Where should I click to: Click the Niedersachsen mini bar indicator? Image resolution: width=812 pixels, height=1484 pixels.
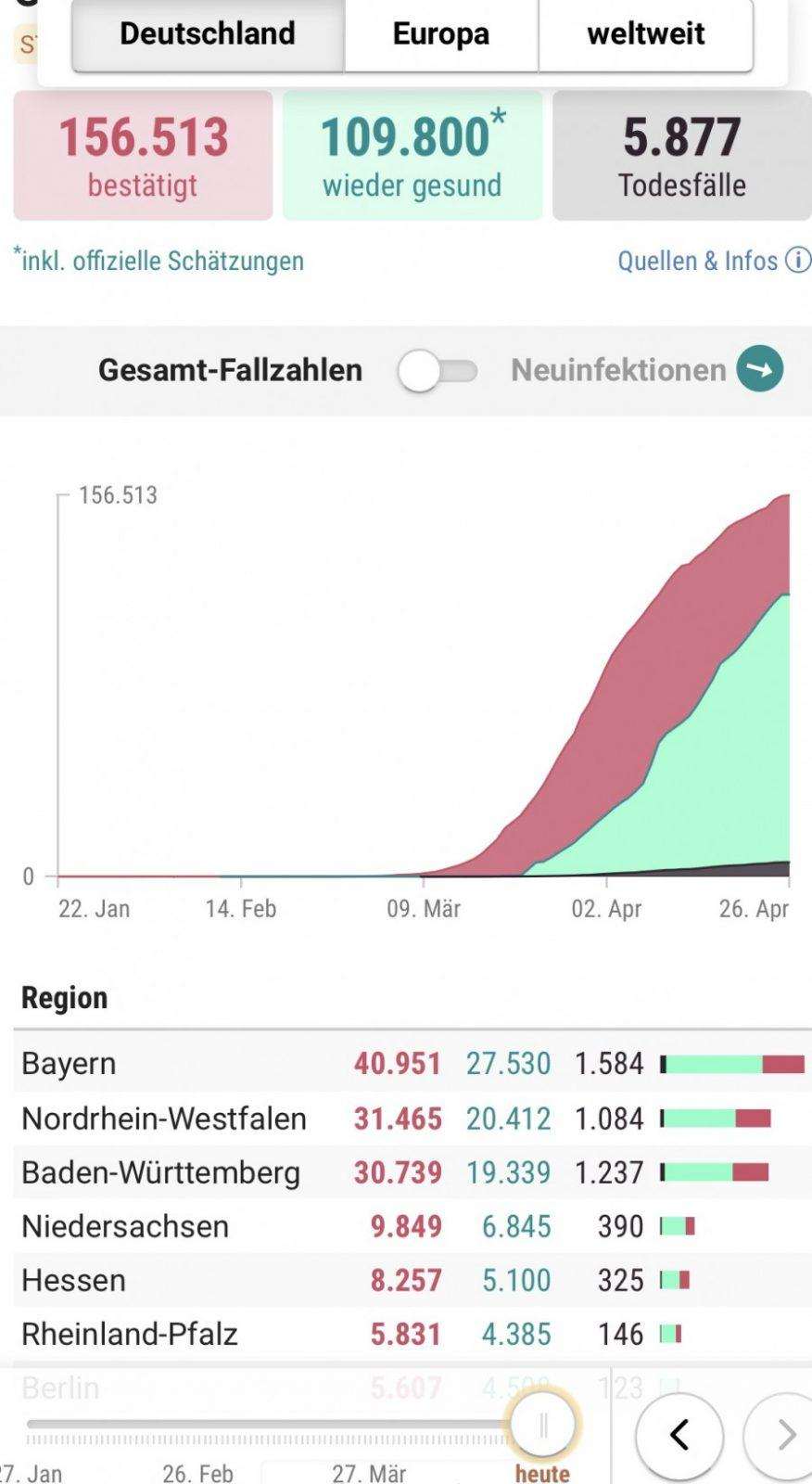pyautogui.click(x=678, y=1226)
